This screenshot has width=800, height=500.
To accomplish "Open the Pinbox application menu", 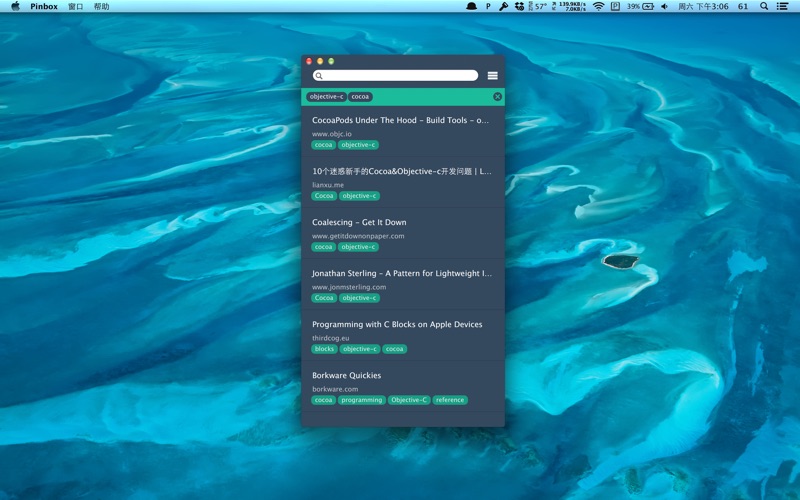I will pos(44,6).
